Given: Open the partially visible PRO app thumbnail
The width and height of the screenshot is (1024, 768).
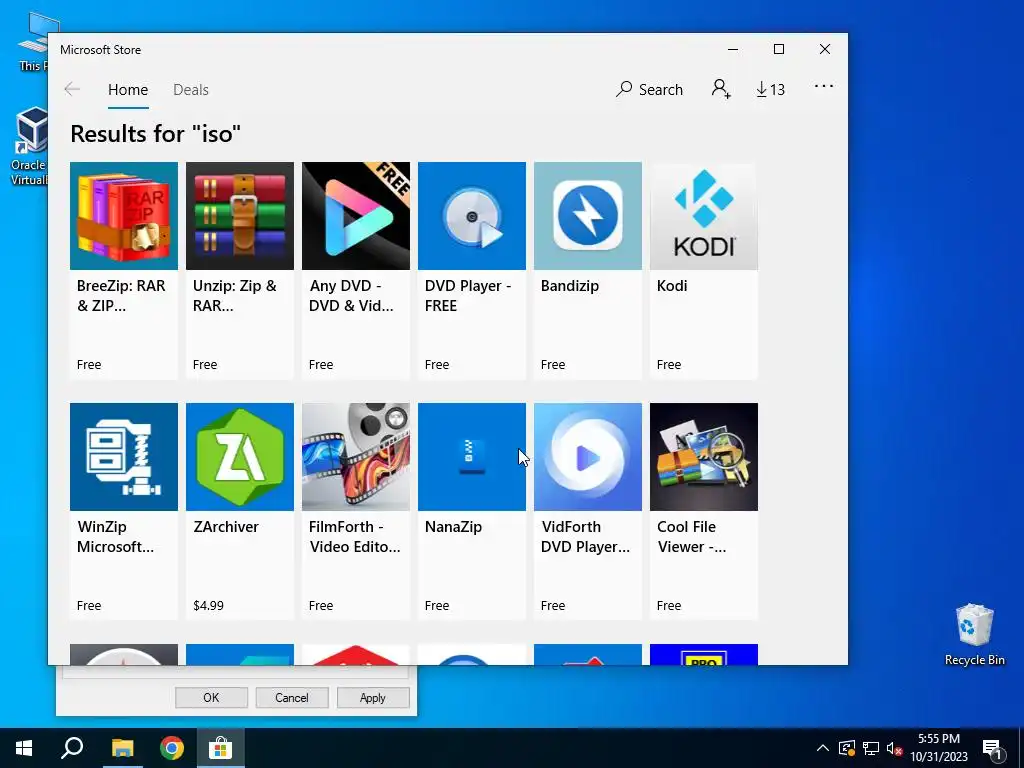Looking at the screenshot, I should click(704, 654).
